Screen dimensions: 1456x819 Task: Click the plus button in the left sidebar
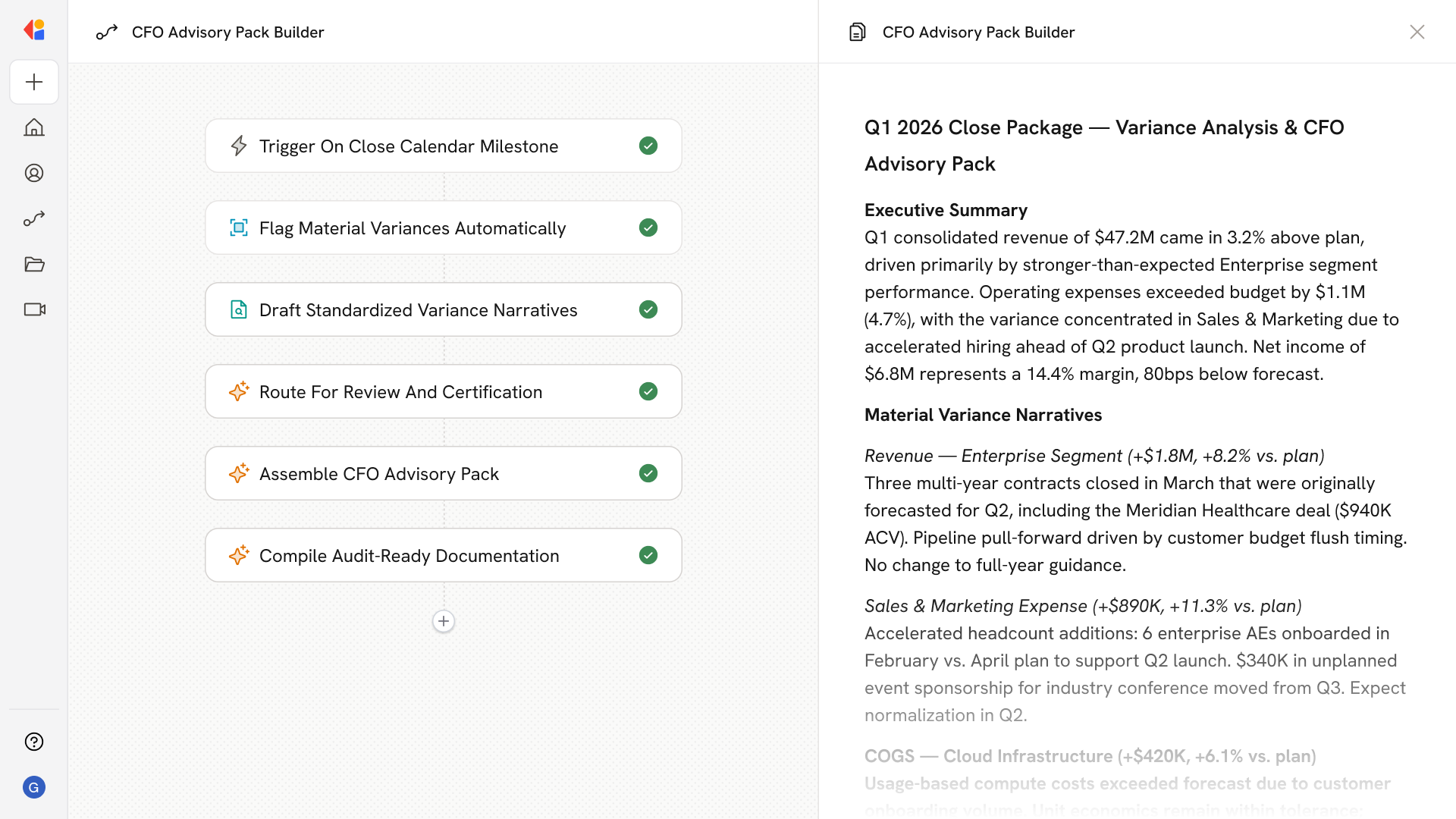[34, 82]
